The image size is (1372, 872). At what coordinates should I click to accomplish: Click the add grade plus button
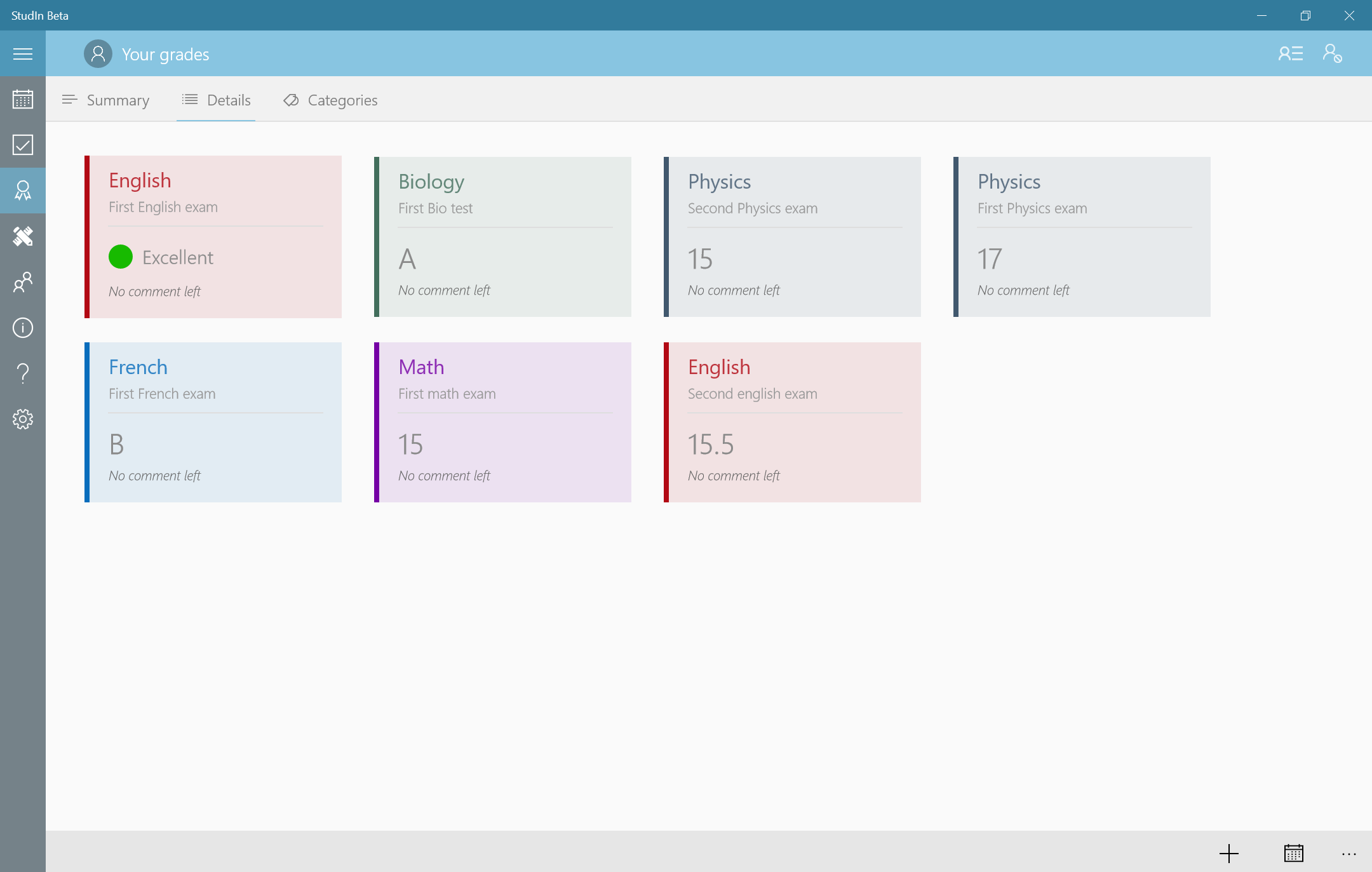[x=1229, y=853]
